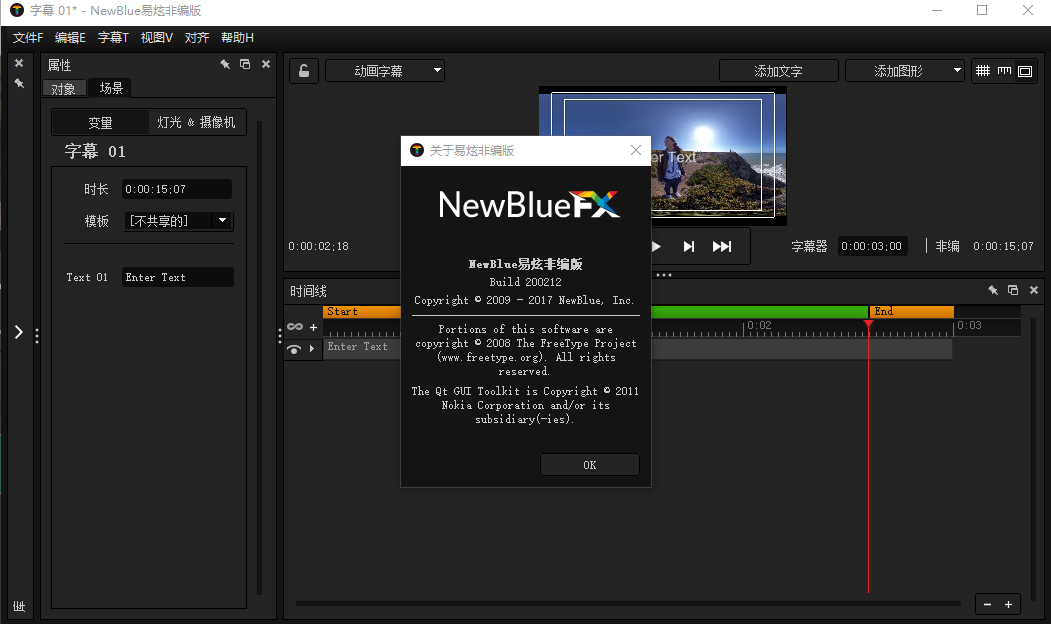Open the 文件F menu

[x=27, y=38]
